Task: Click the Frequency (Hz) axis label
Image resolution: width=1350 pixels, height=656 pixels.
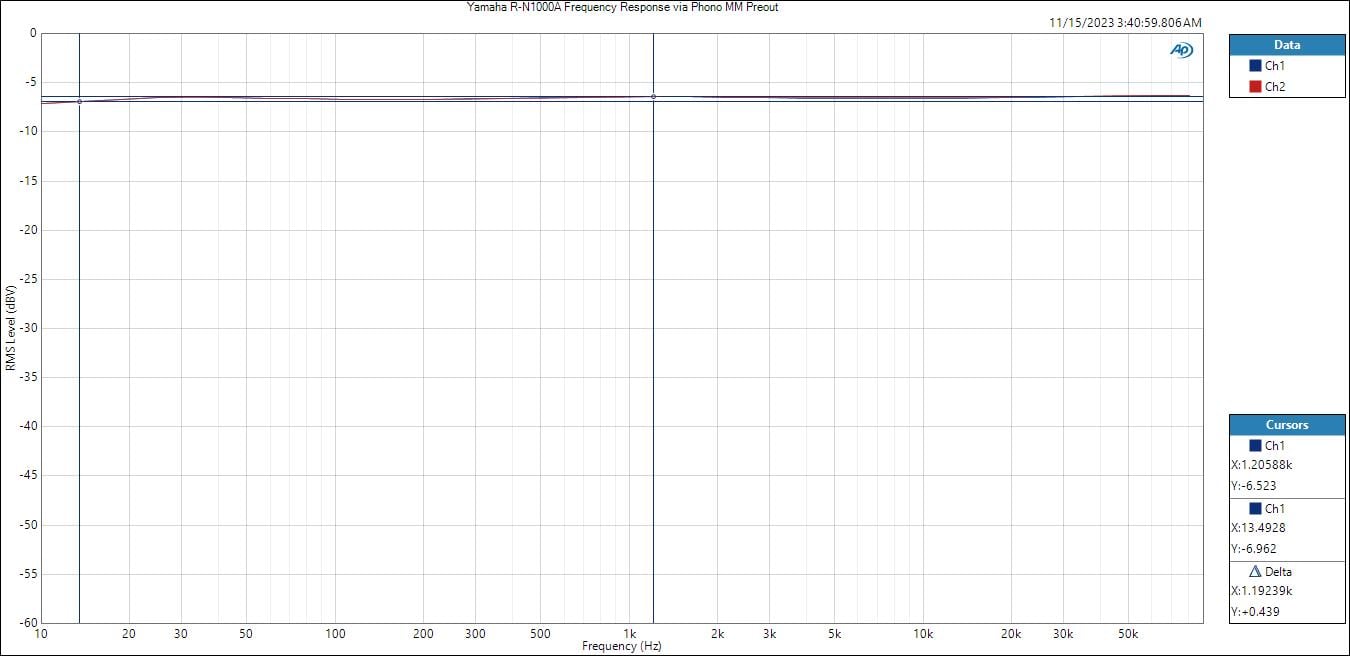Action: [622, 646]
